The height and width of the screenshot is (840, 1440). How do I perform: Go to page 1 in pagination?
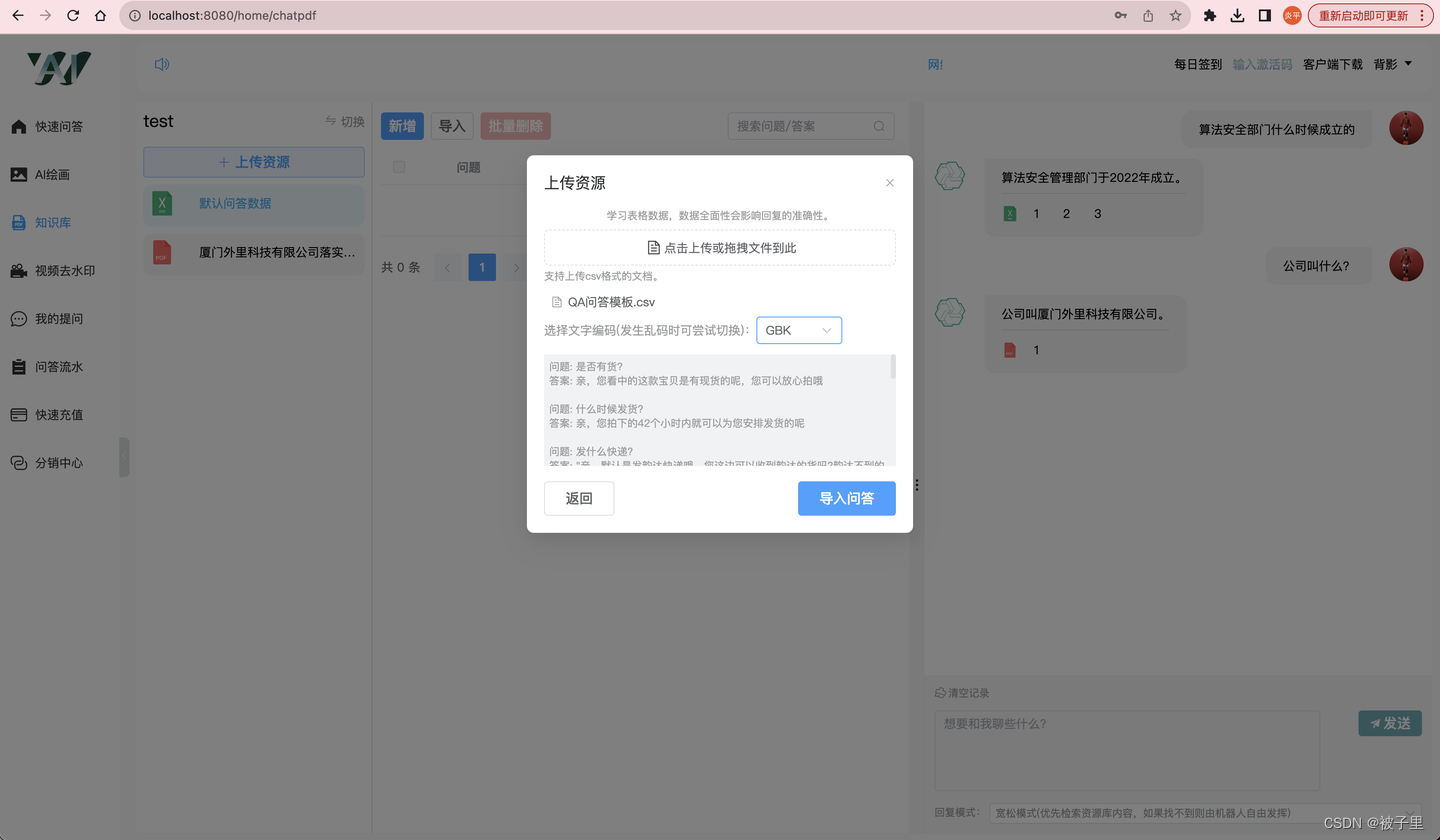click(482, 267)
